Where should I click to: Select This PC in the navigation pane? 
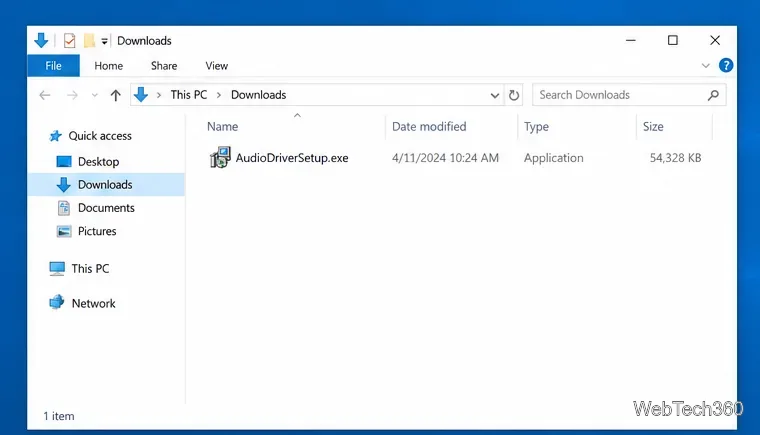tap(90, 269)
